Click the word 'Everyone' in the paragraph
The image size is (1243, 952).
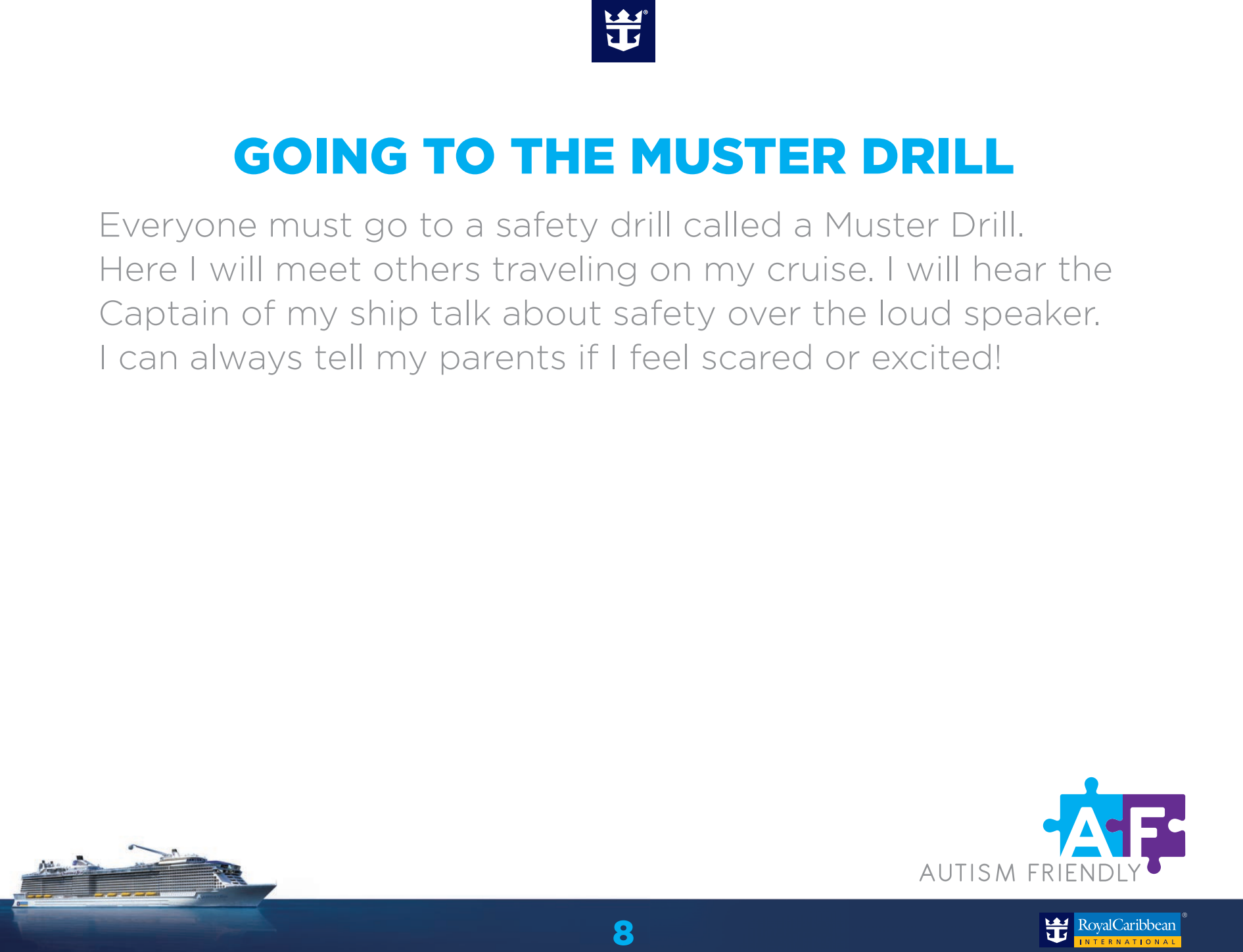(178, 225)
